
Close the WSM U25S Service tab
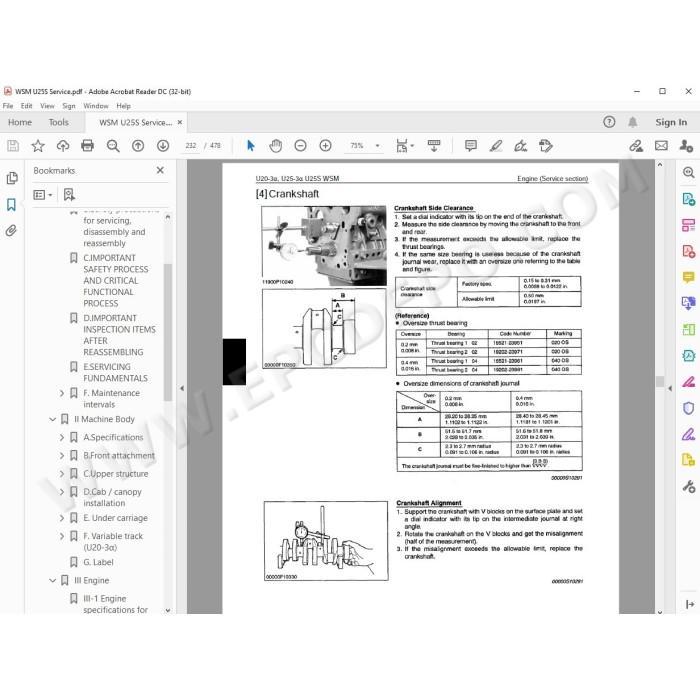(180, 122)
